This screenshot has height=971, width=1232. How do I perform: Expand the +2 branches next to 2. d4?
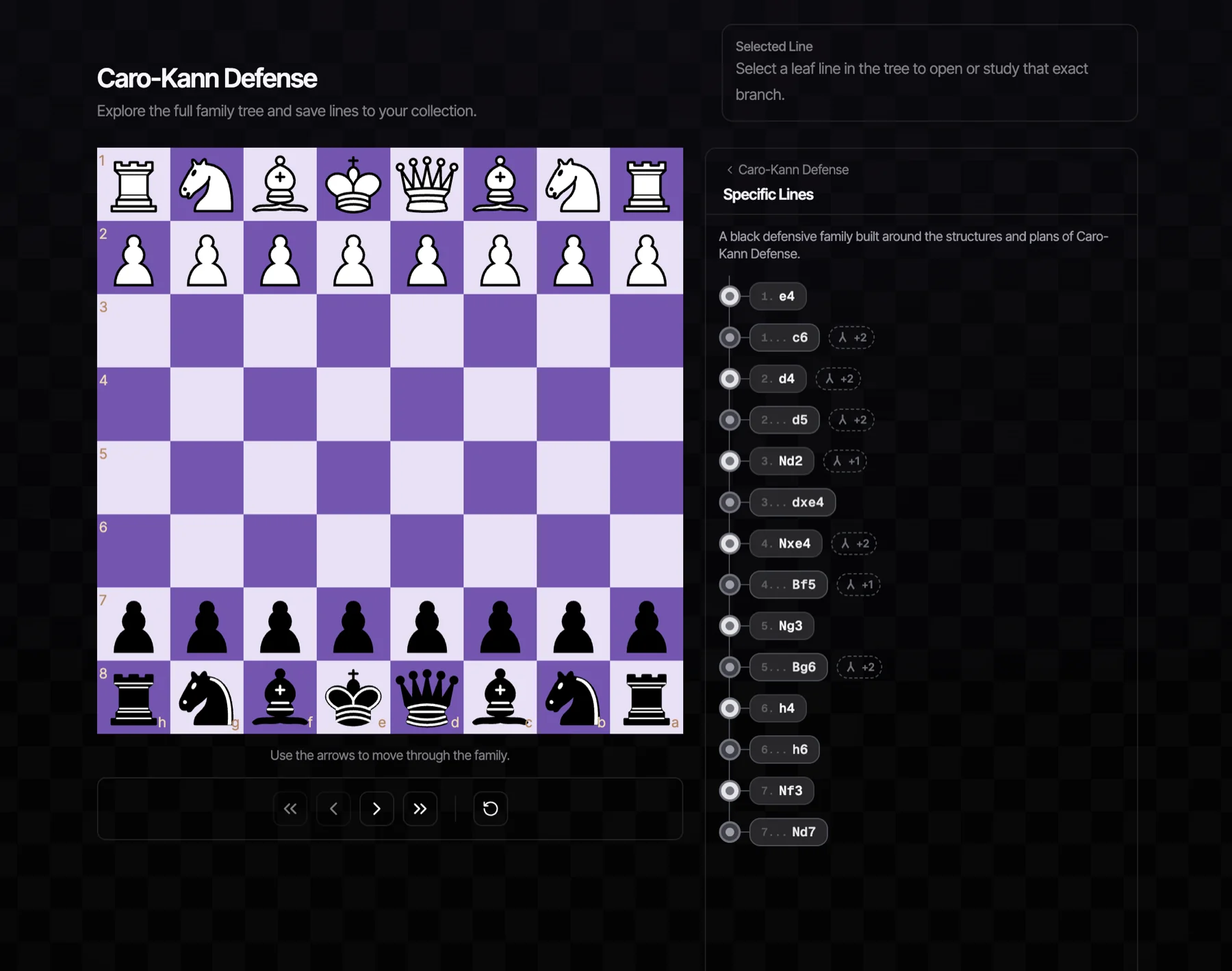tap(838, 379)
